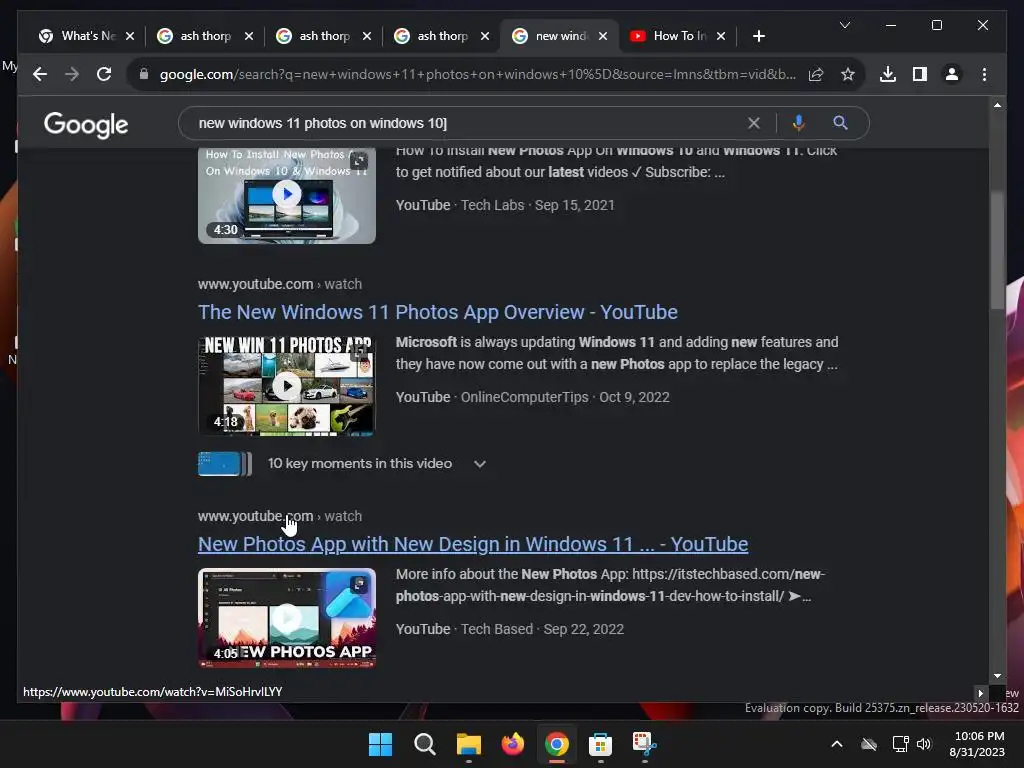
Task: Open the Windows Start menu
Action: (380, 744)
